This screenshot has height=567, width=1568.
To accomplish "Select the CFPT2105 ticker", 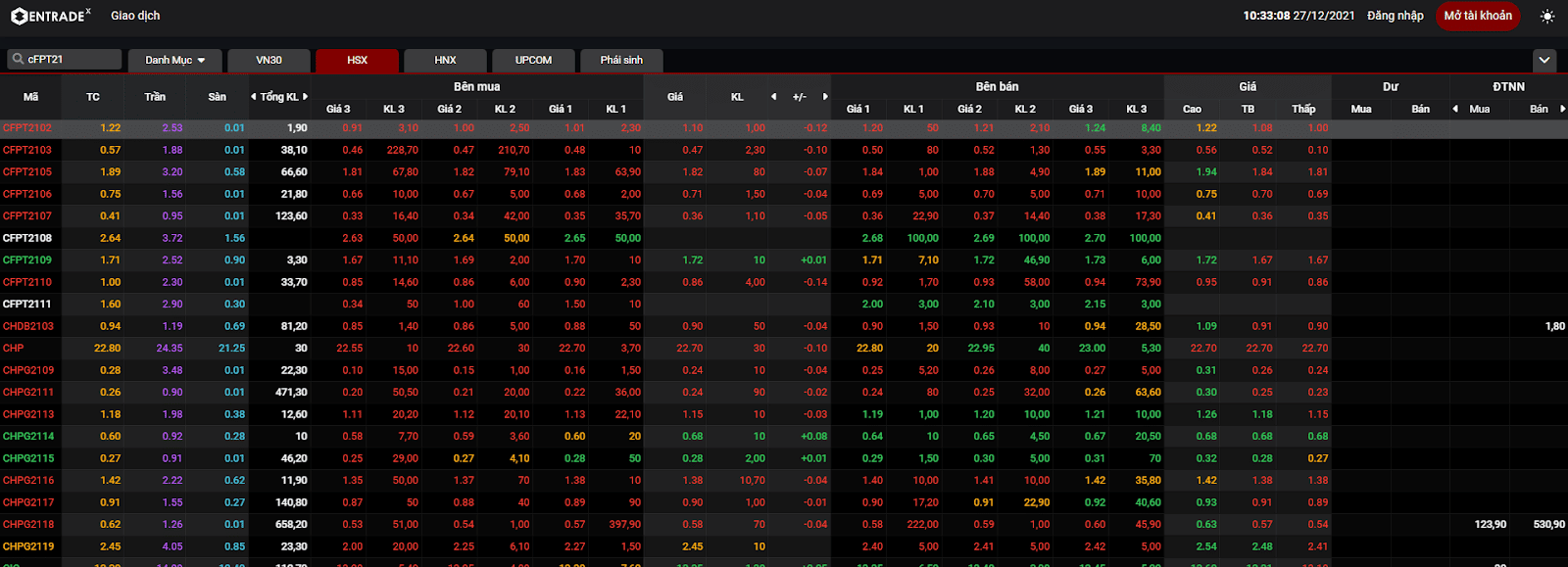I will coord(27,172).
